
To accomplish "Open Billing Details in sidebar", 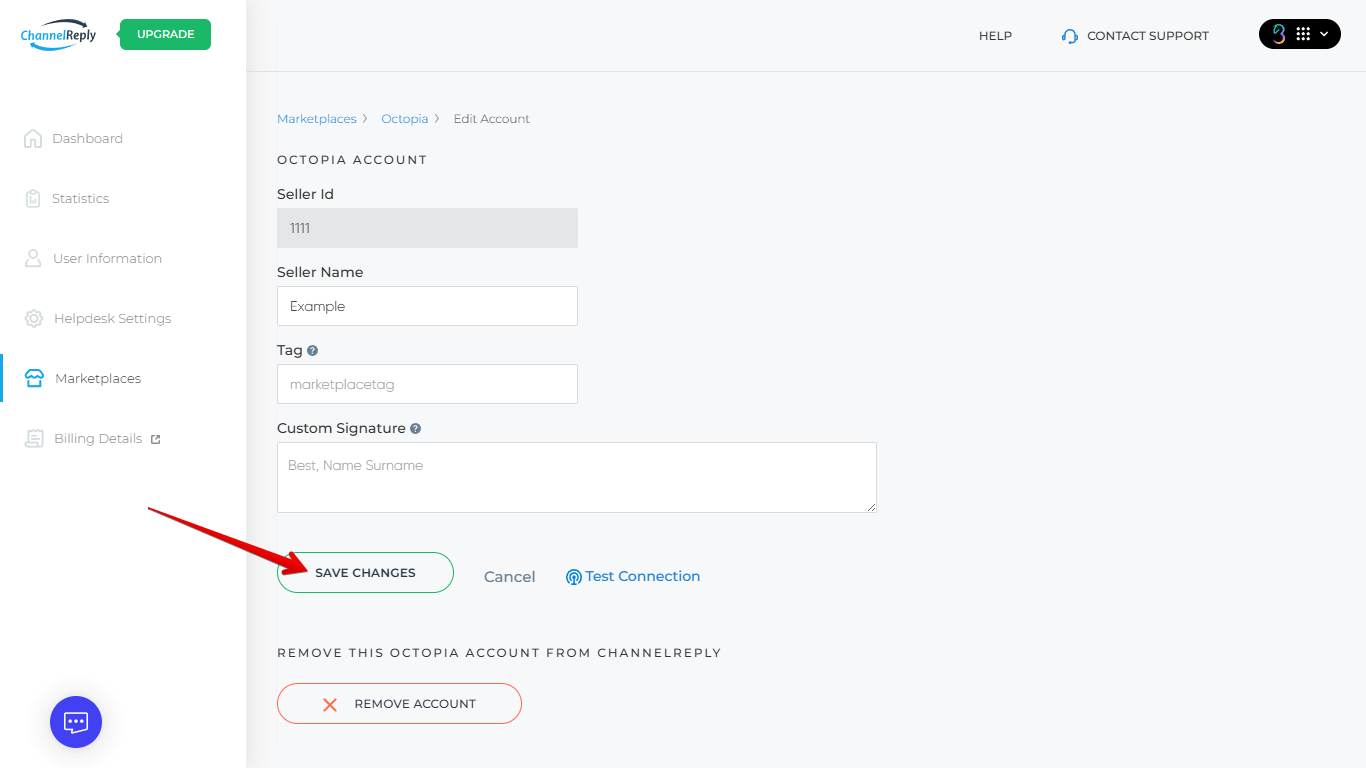I will click(x=98, y=438).
